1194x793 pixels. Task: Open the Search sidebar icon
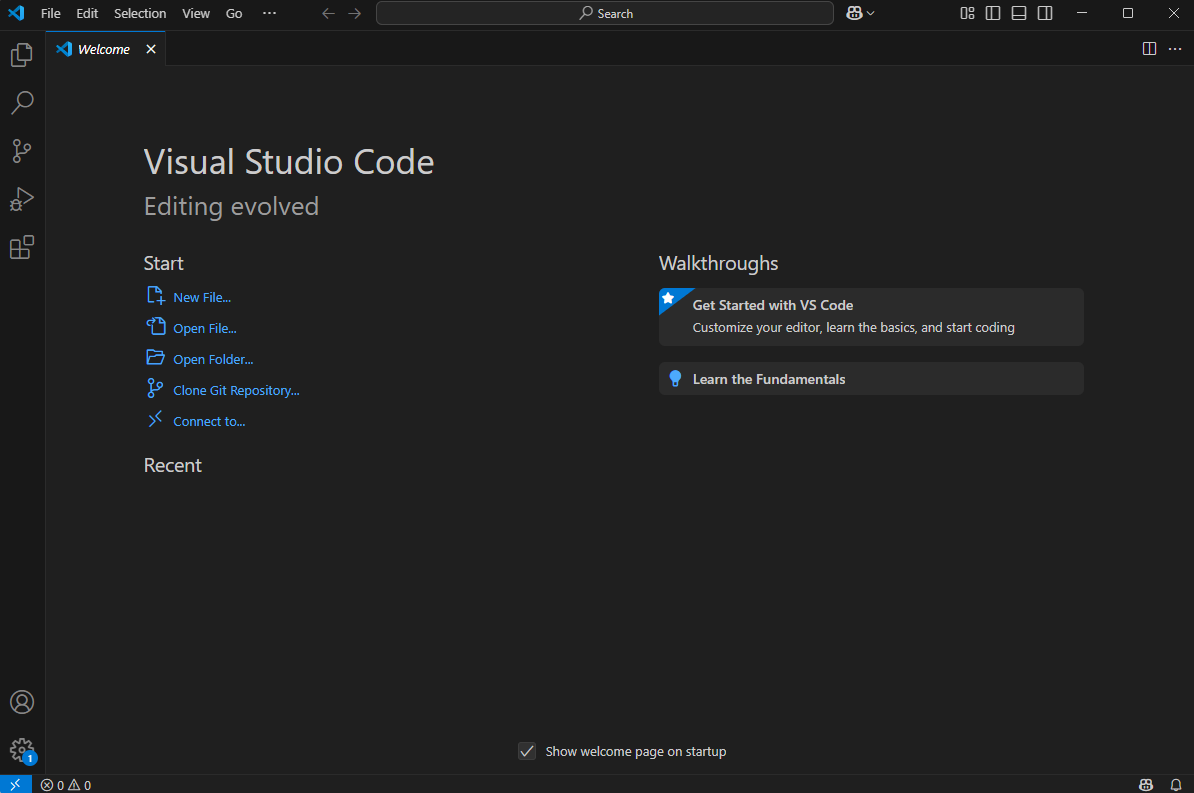click(21, 103)
